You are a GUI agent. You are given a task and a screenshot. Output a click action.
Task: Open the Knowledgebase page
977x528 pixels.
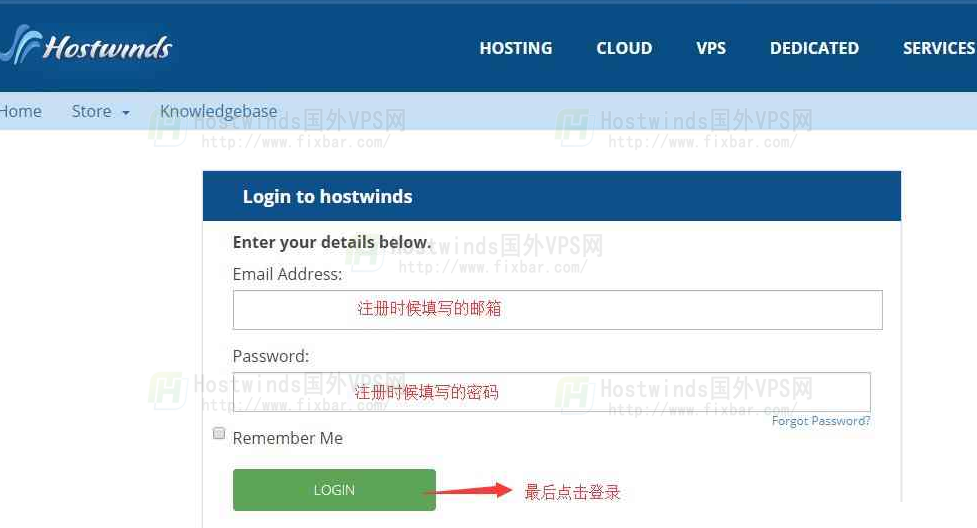(218, 111)
